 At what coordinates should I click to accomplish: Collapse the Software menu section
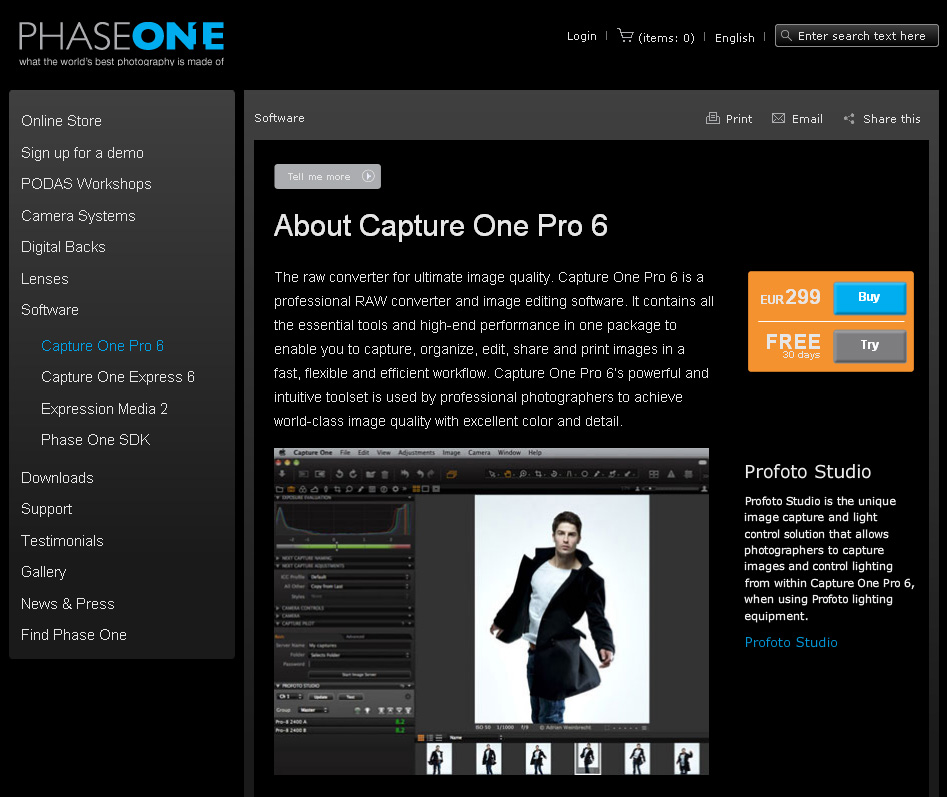pos(50,310)
